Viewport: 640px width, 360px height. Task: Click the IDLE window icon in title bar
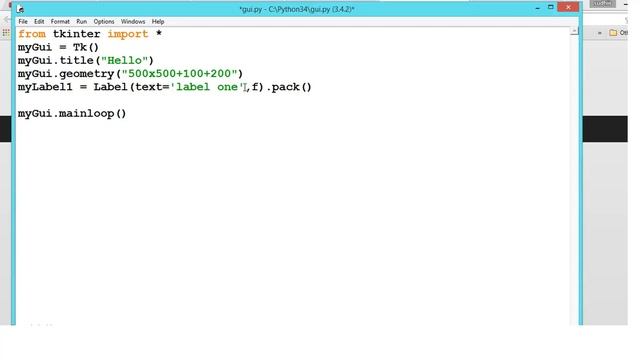click(20, 9)
